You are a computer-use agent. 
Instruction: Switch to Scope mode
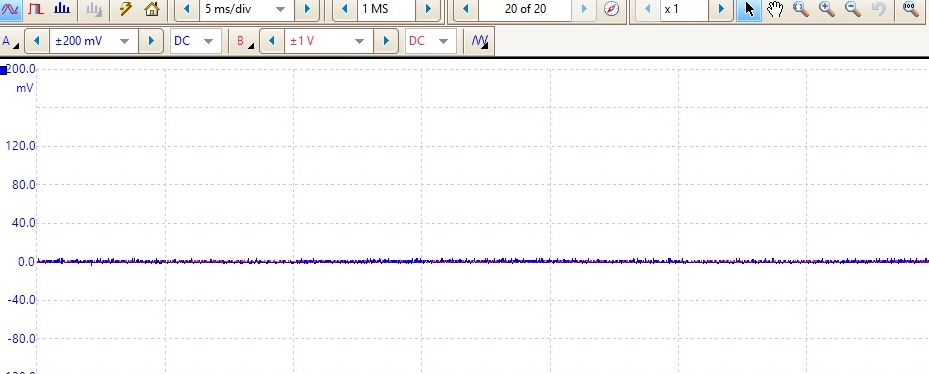click(10, 9)
